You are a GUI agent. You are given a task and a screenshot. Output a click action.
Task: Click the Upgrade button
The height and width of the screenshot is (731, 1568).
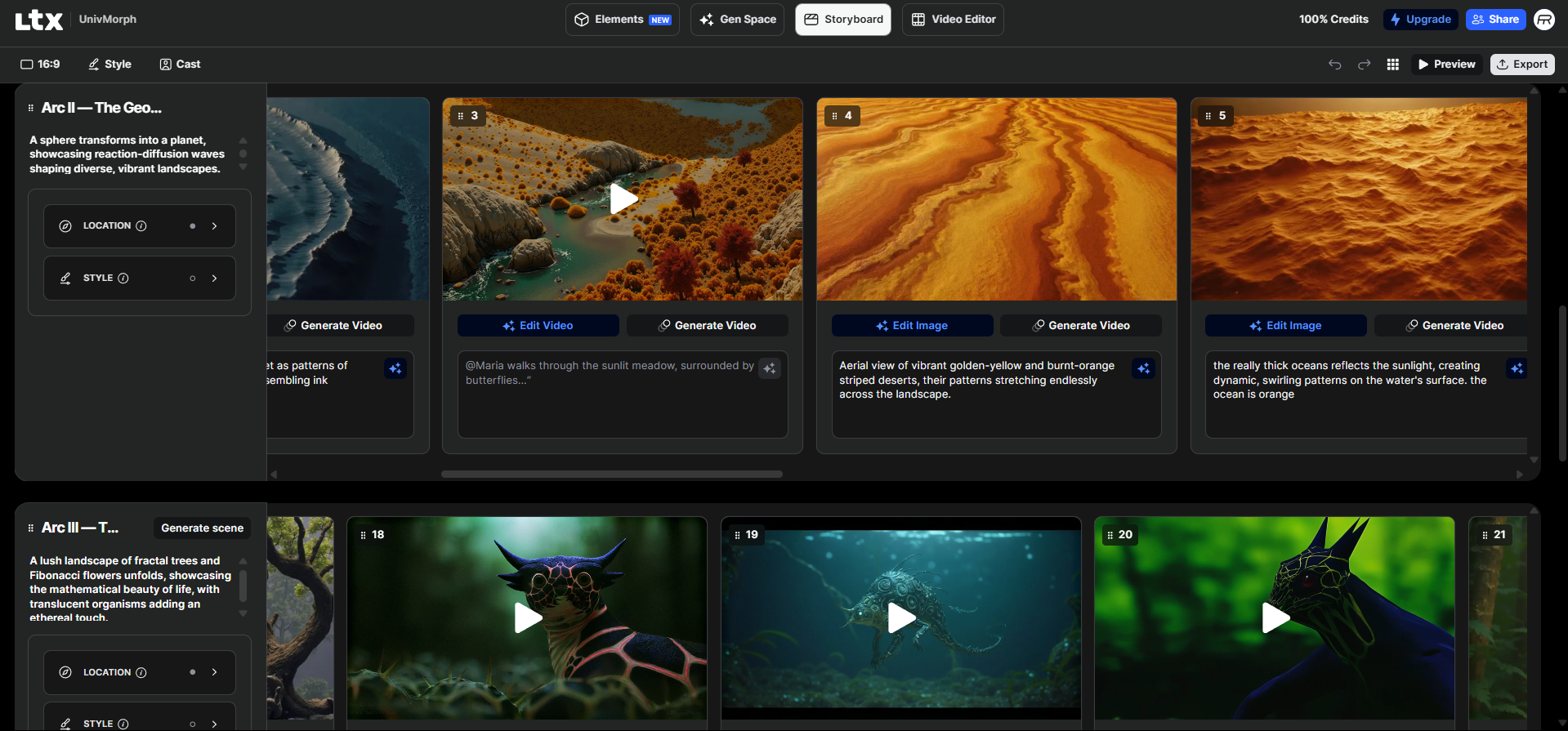1420,20
